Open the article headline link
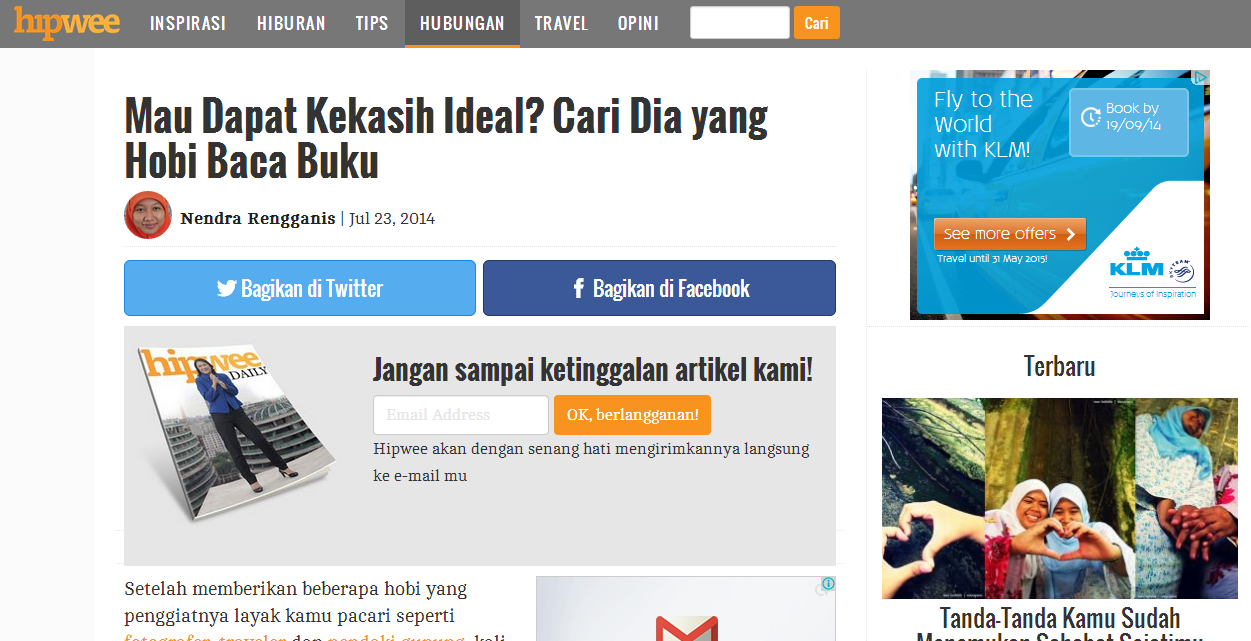Viewport: 1251px width, 641px height. (446, 138)
